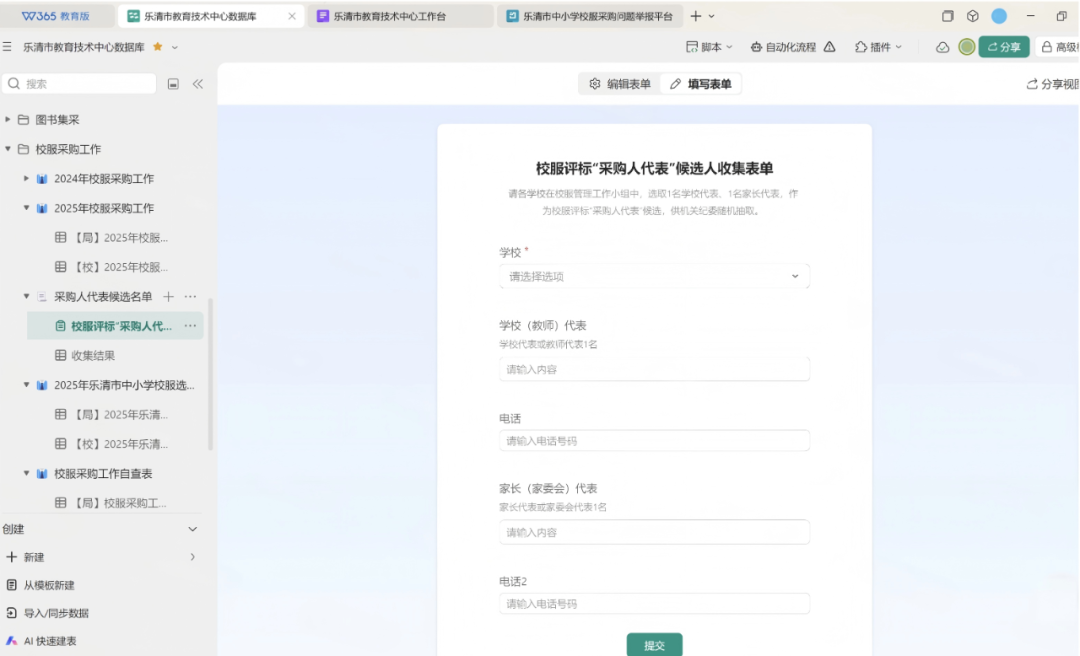The height and width of the screenshot is (656, 1080).
Task: Click the 高级 lock icon on the right
Action: [x=1047, y=46]
